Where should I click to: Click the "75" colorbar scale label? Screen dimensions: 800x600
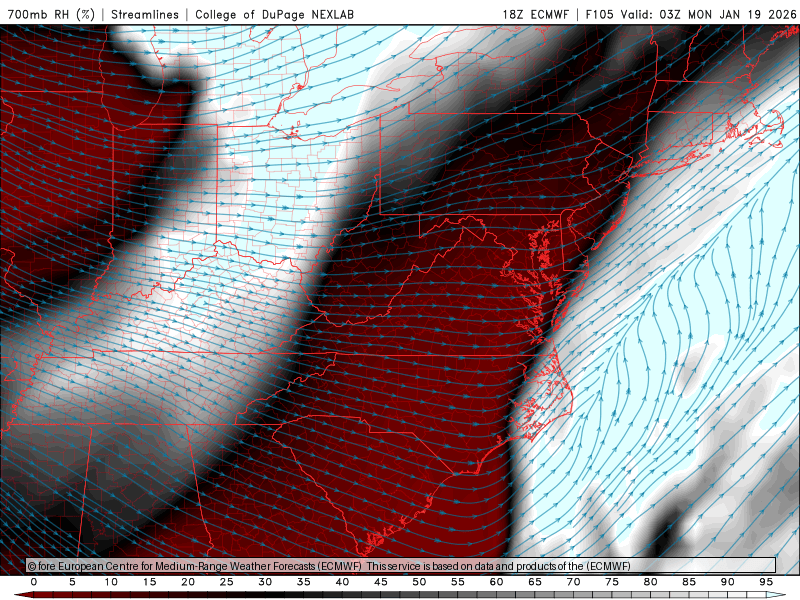click(612, 582)
